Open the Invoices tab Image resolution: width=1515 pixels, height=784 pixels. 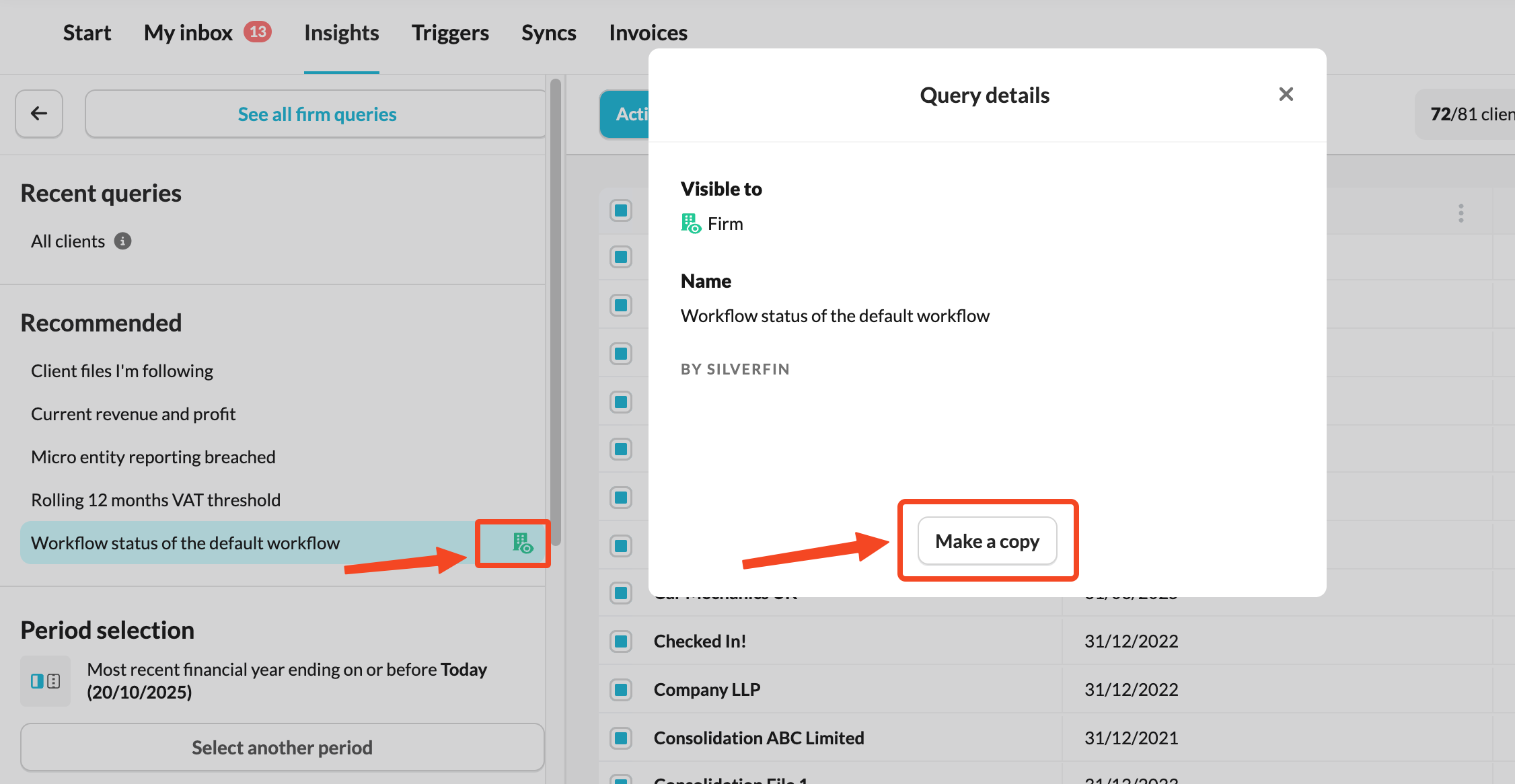648,32
